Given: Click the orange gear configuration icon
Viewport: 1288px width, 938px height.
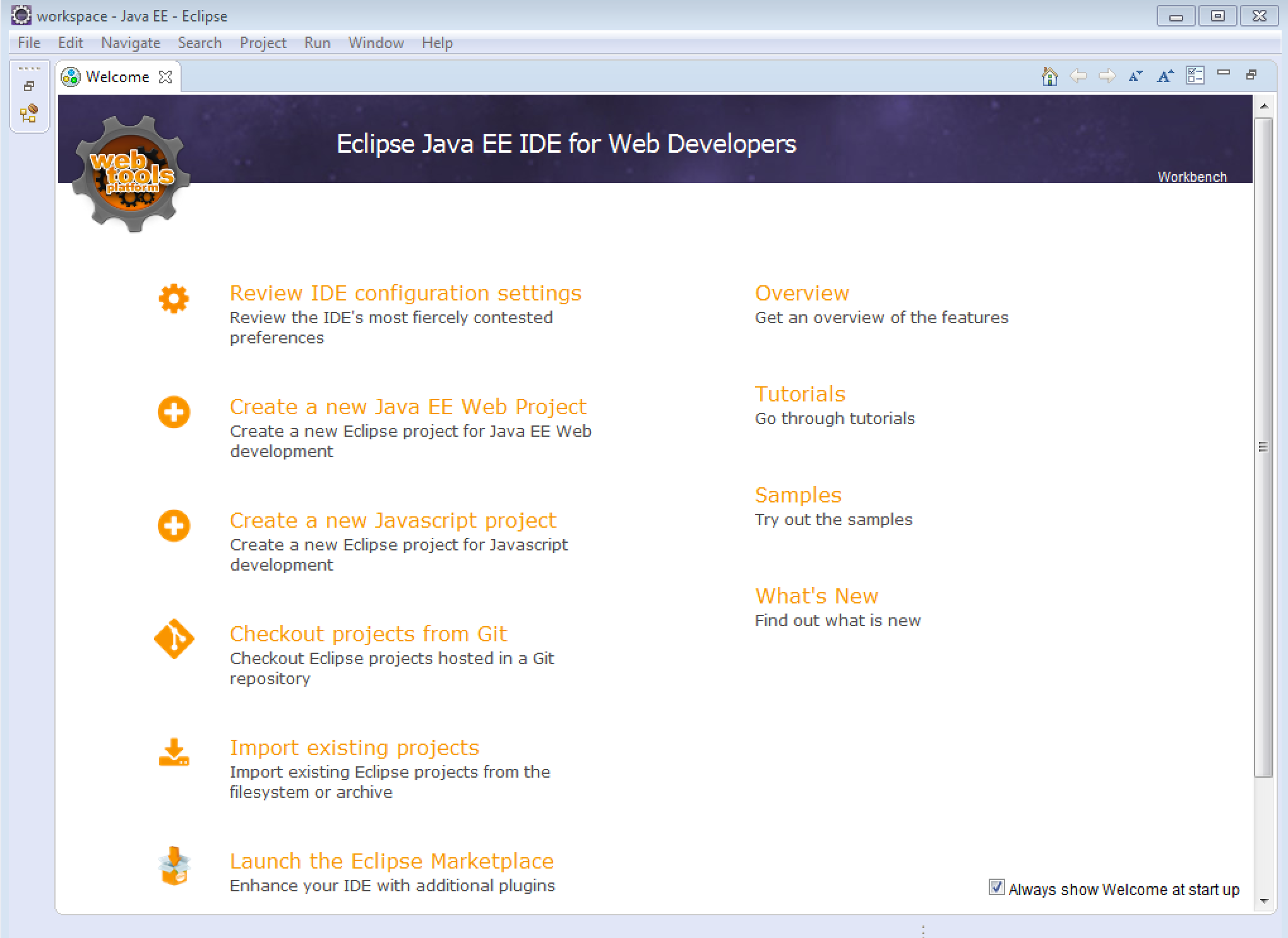Looking at the screenshot, I should coord(174,299).
